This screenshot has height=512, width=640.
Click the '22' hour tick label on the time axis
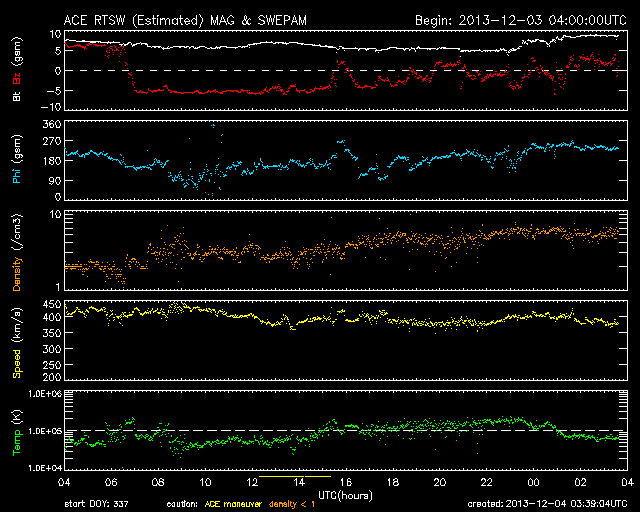tap(487, 482)
